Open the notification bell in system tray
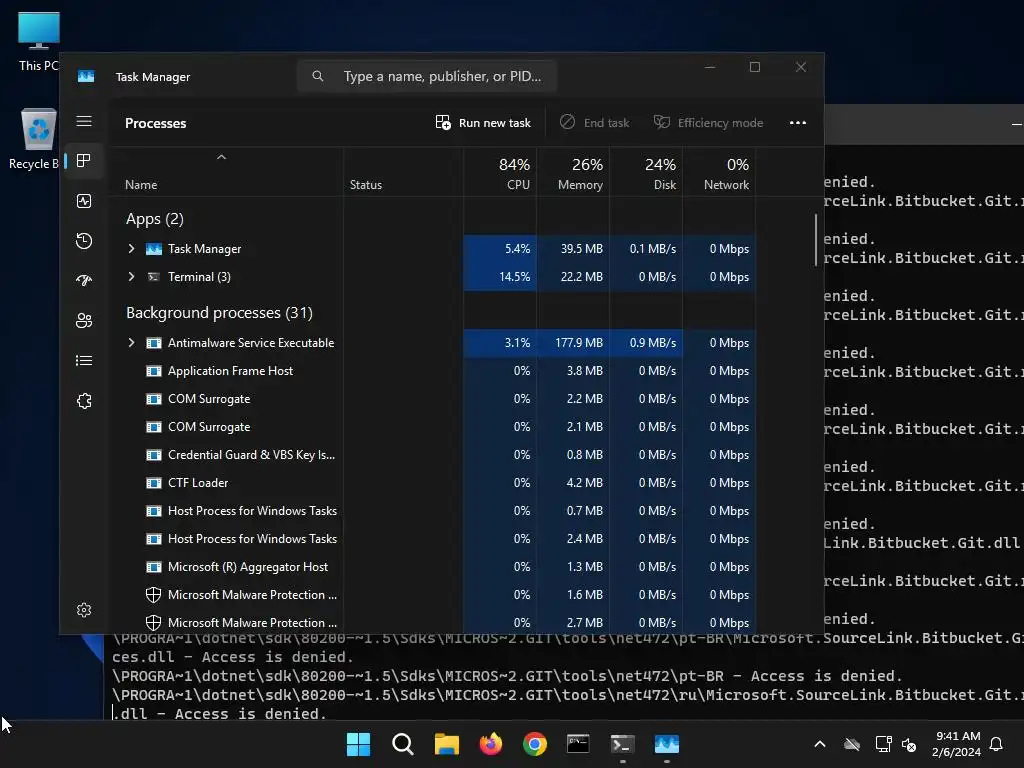Image resolution: width=1024 pixels, height=768 pixels. (x=997, y=744)
